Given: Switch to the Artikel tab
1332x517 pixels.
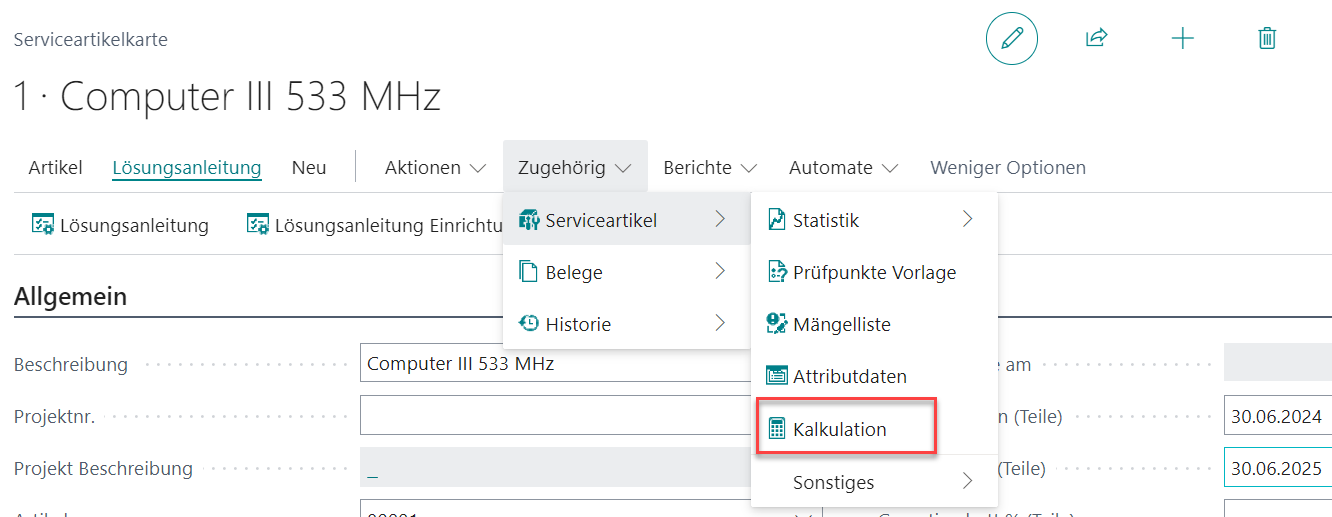Looking at the screenshot, I should 55,168.
